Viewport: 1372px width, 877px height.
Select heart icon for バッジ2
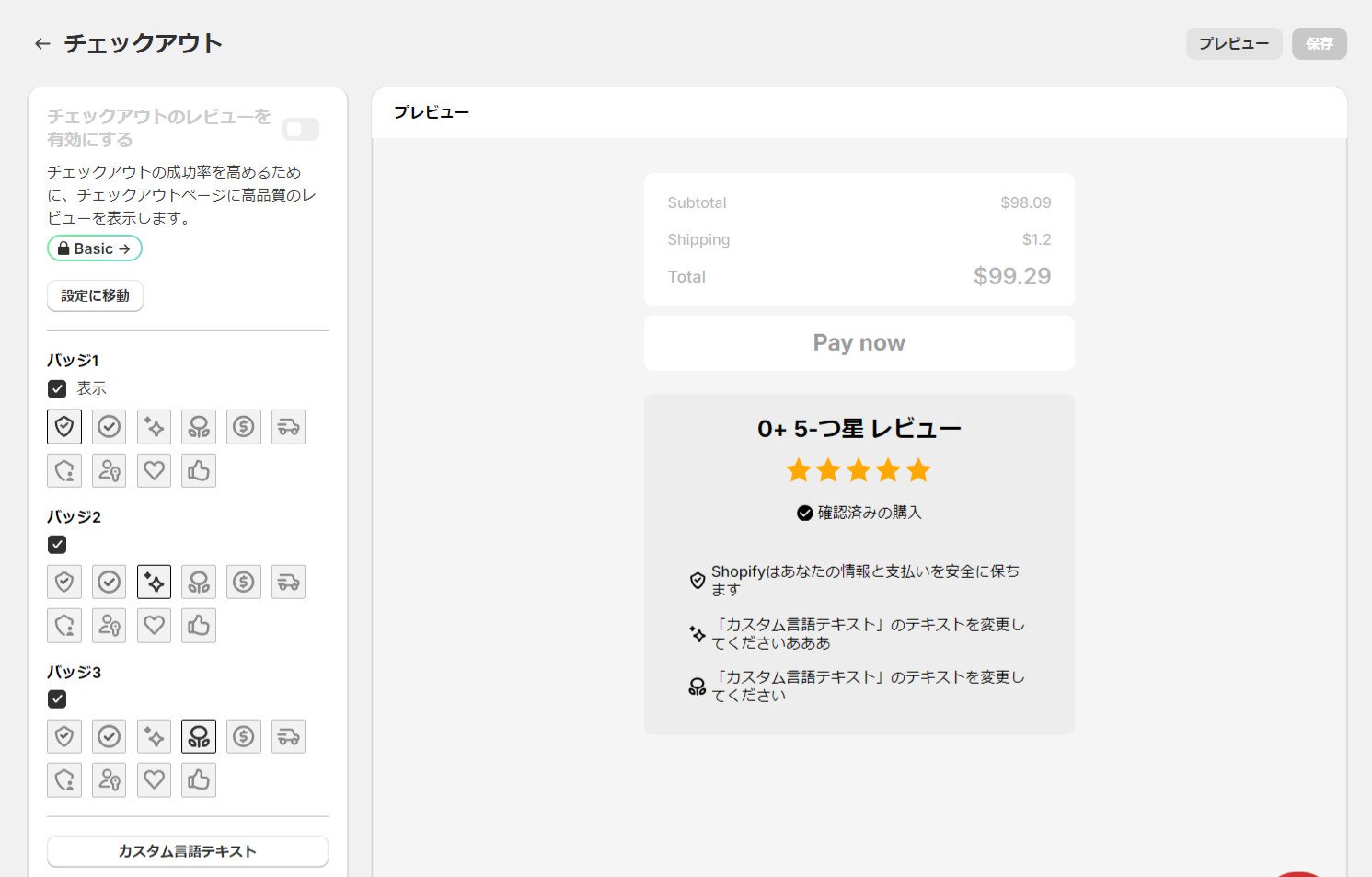tap(154, 626)
